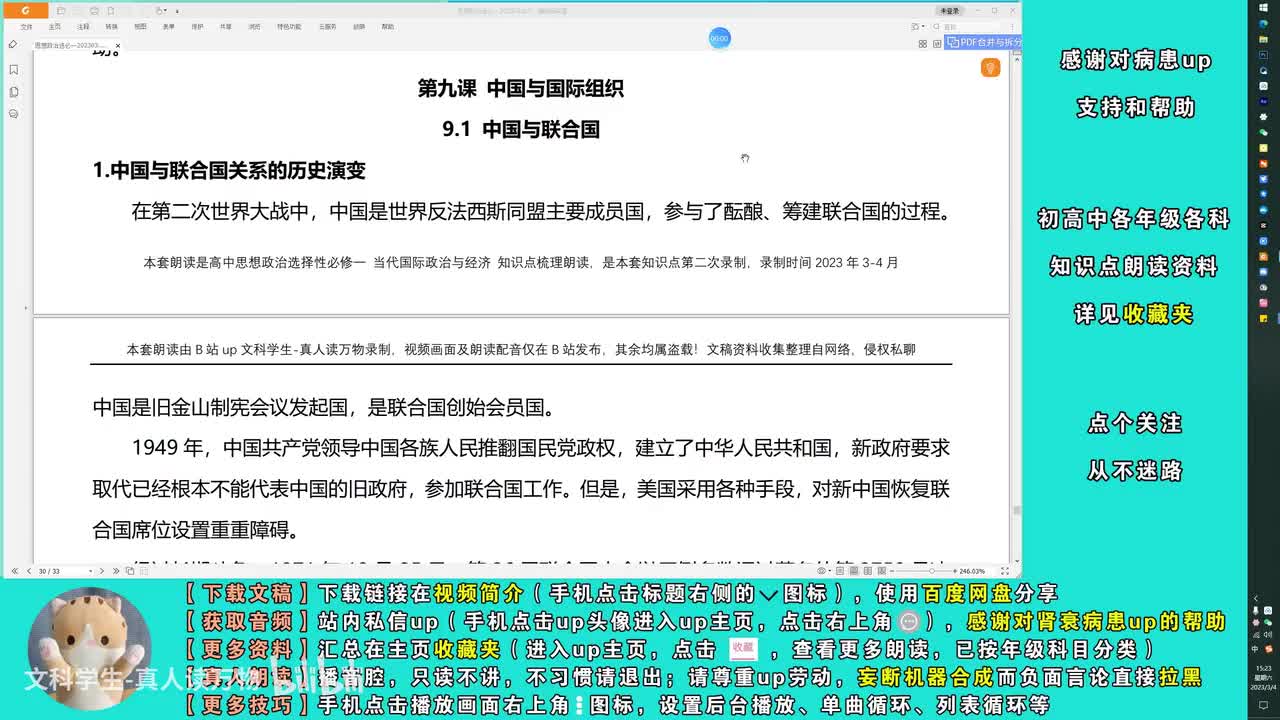Switch to the 注释 ribbon tab

click(83, 27)
